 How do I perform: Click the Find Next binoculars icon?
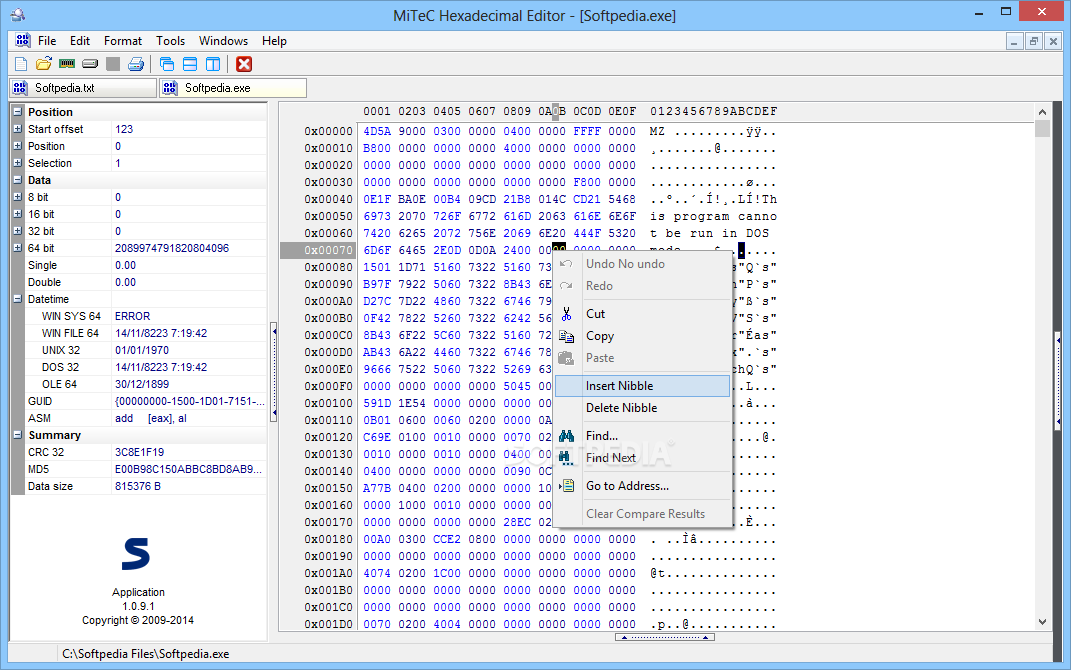coord(566,458)
